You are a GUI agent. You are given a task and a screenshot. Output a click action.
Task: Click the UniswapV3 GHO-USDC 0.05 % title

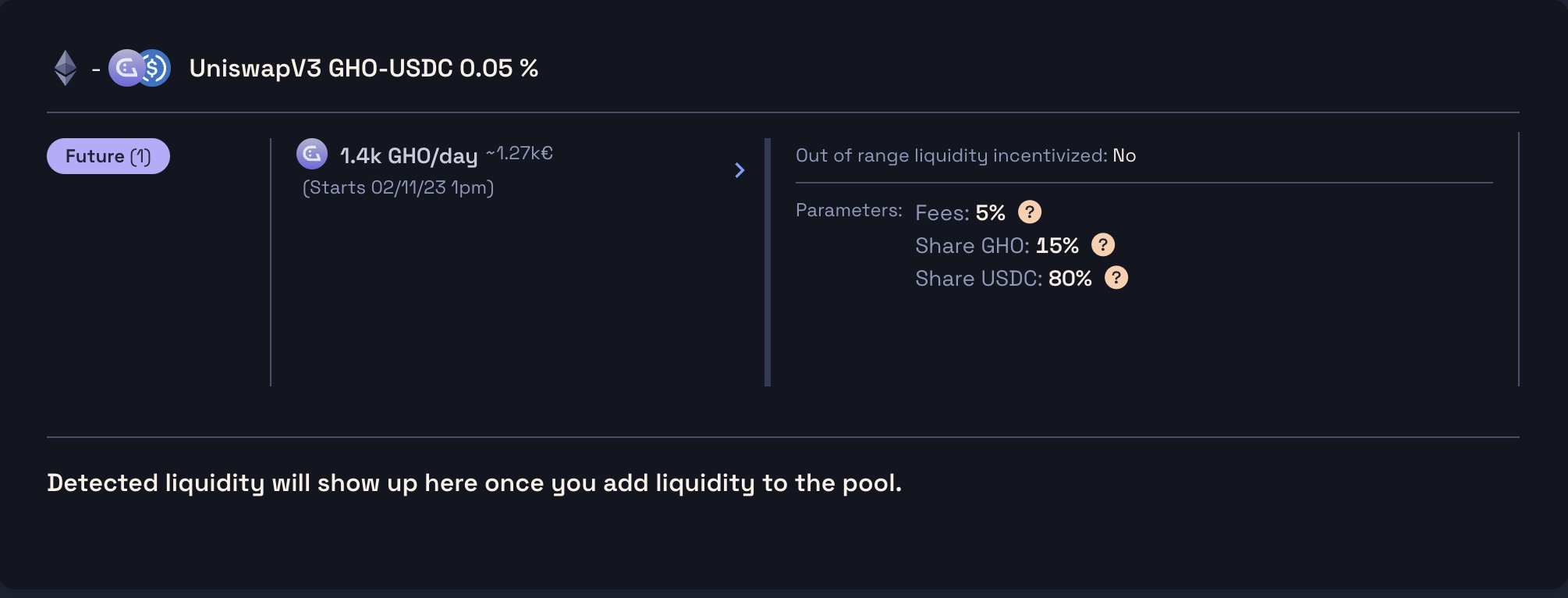pyautogui.click(x=364, y=69)
